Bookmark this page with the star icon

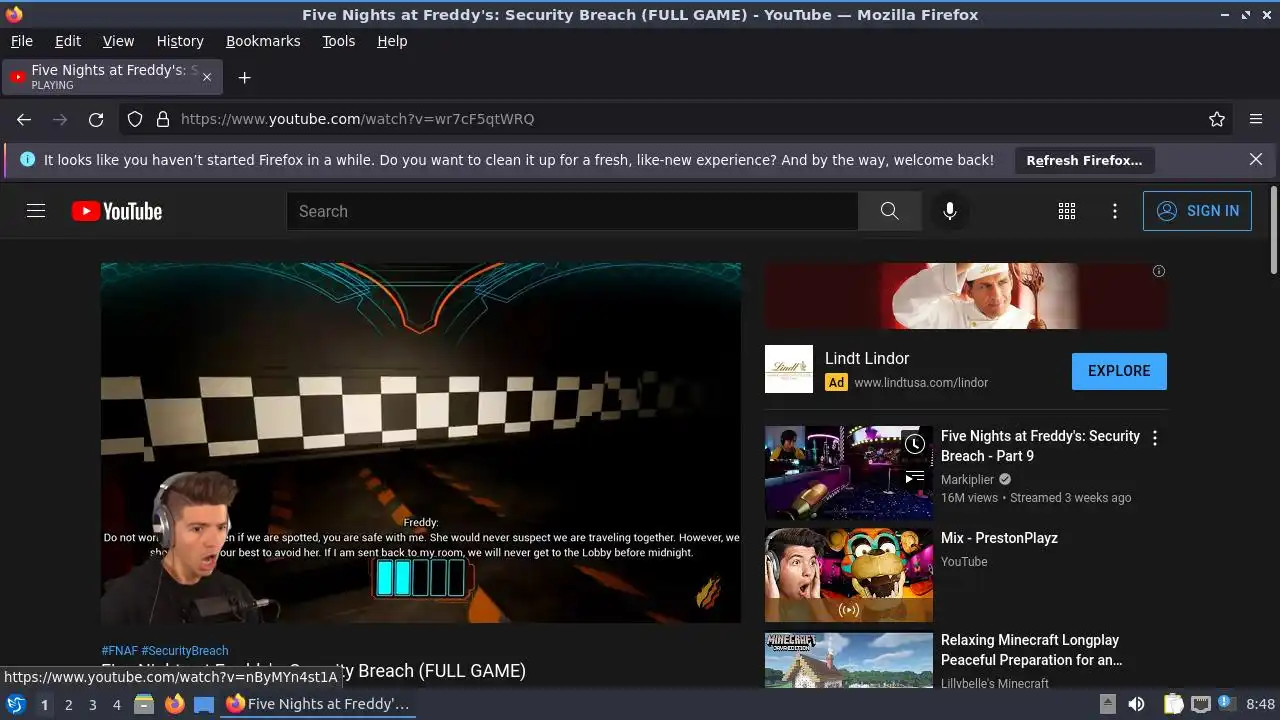[x=1217, y=119]
